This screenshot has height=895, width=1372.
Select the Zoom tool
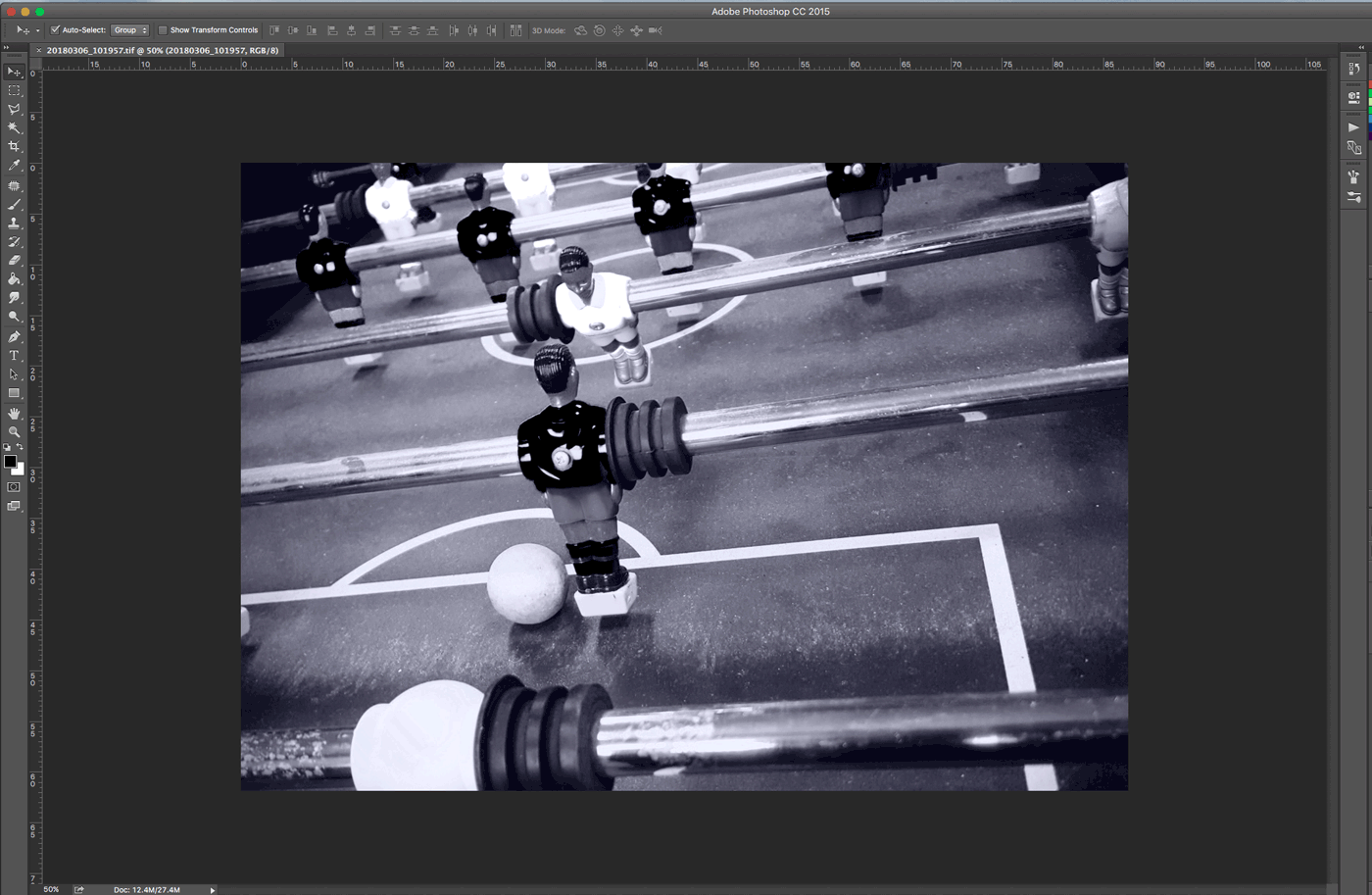click(x=14, y=431)
